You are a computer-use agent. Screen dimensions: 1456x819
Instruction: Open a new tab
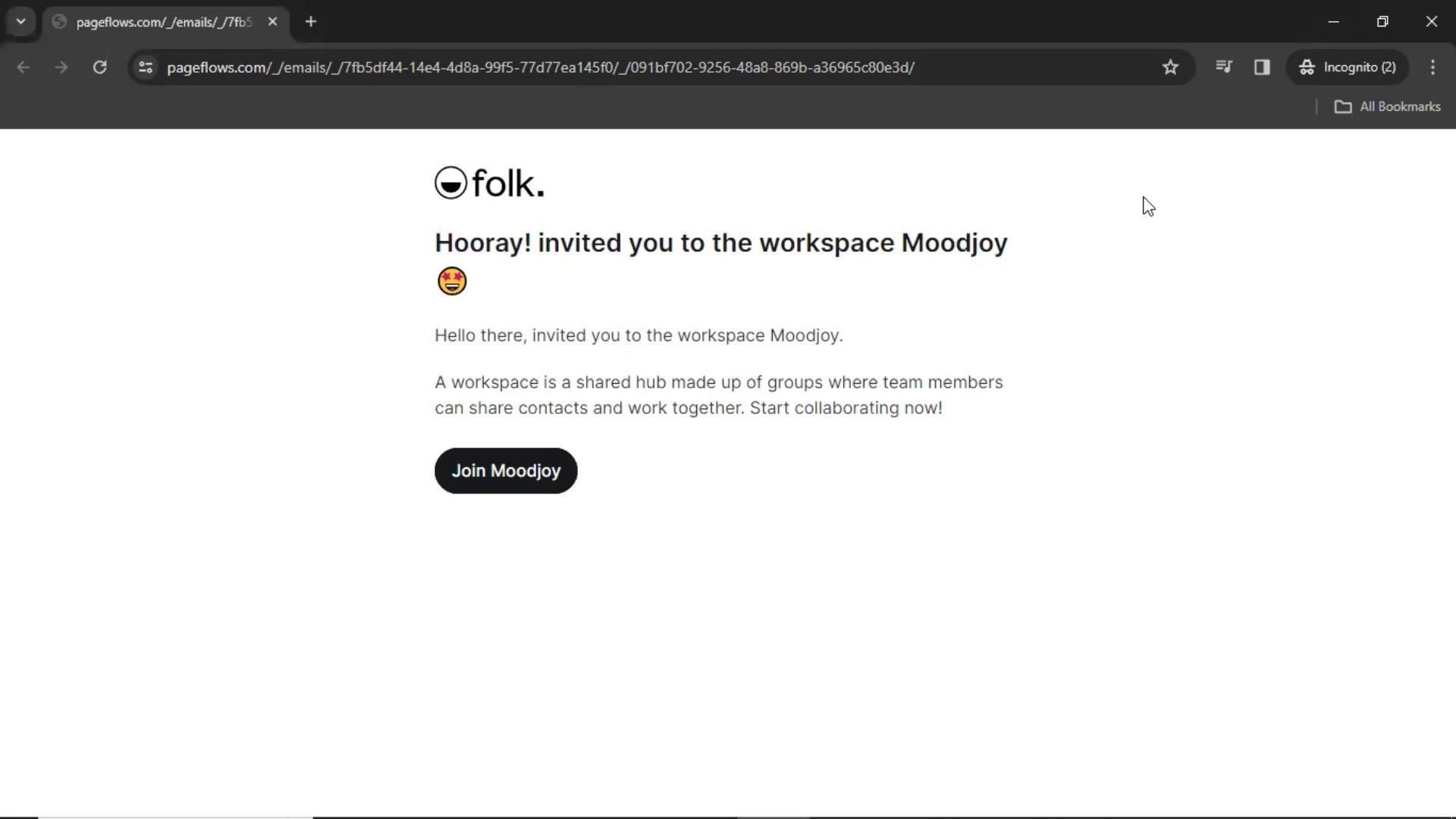point(311,22)
